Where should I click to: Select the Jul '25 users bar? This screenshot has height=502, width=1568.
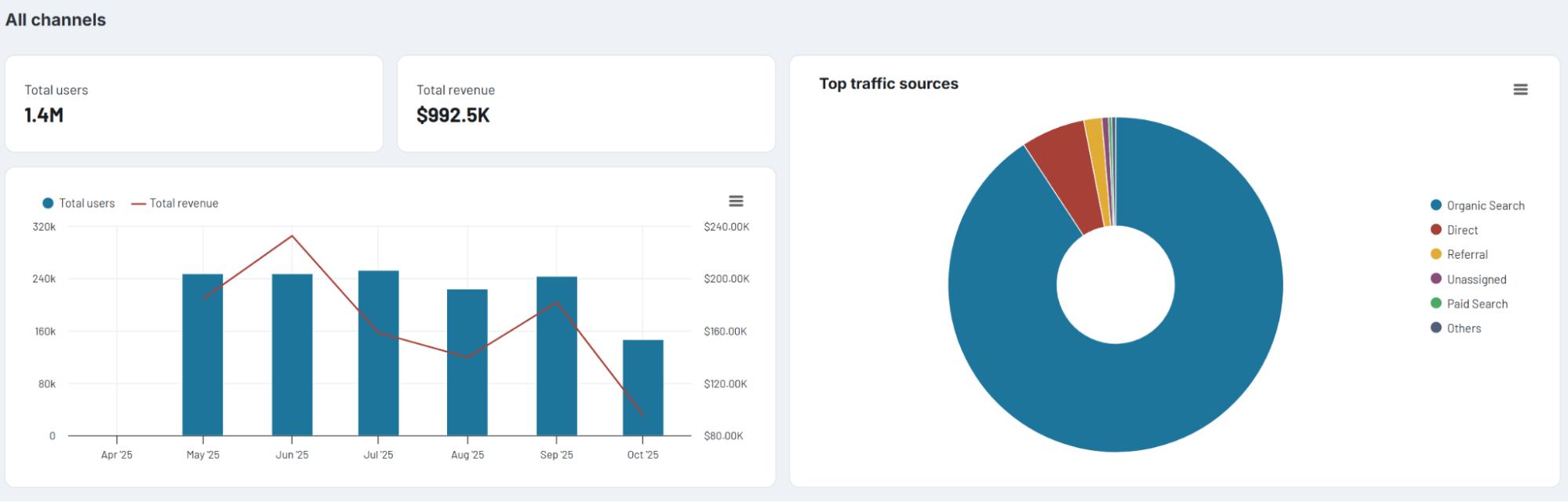click(378, 353)
